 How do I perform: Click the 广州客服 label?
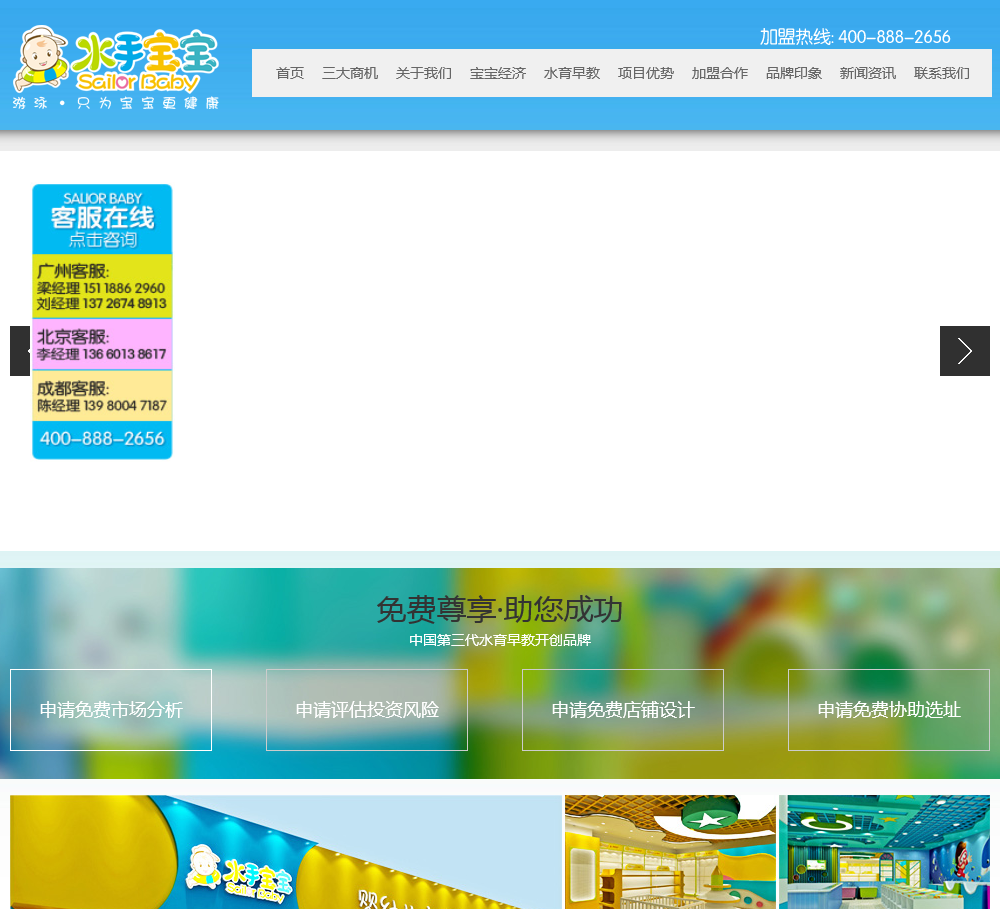pyautogui.click(x=72, y=271)
